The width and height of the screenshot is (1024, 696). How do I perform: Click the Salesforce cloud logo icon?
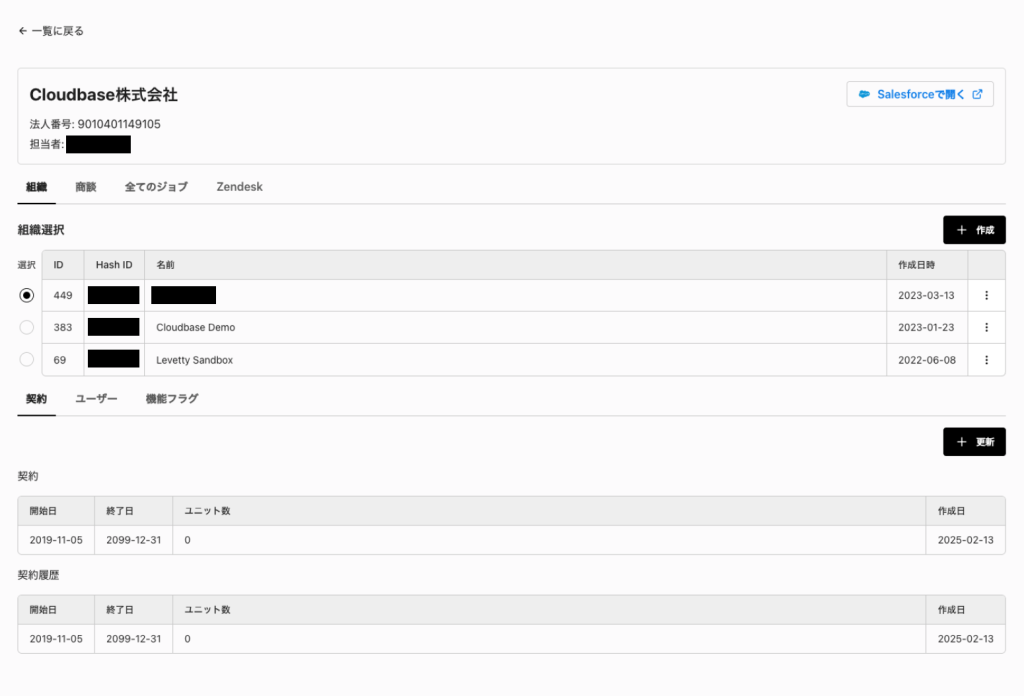click(865, 95)
